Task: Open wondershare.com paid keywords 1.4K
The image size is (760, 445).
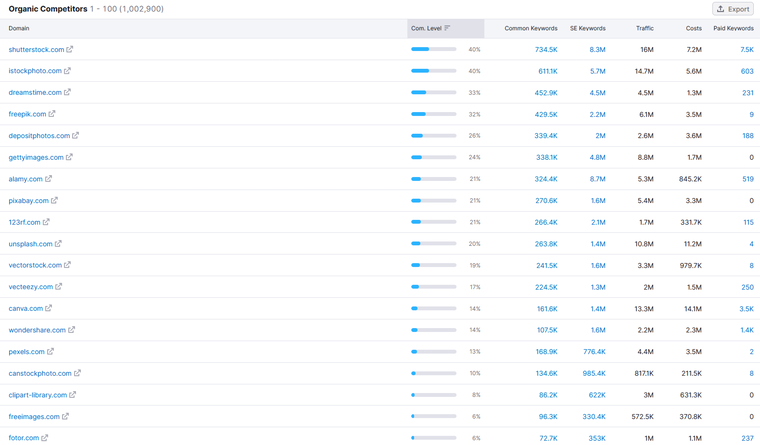Action: 747,330
